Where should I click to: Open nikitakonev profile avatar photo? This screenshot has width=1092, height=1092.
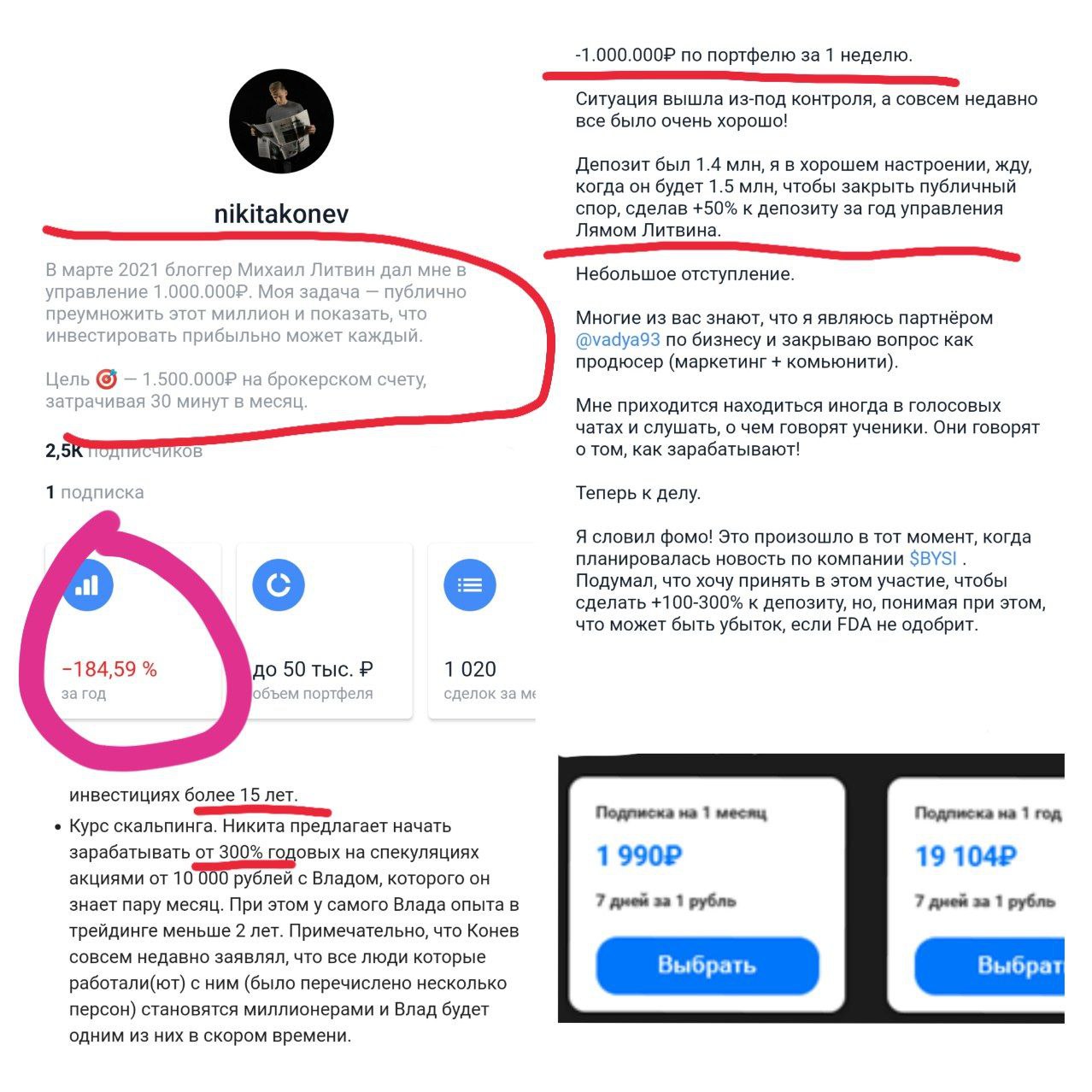pos(281,122)
